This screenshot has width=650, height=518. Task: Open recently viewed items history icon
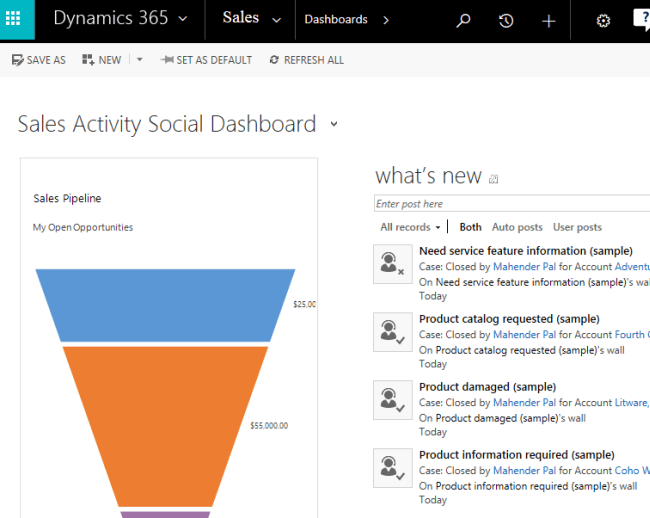tap(506, 20)
